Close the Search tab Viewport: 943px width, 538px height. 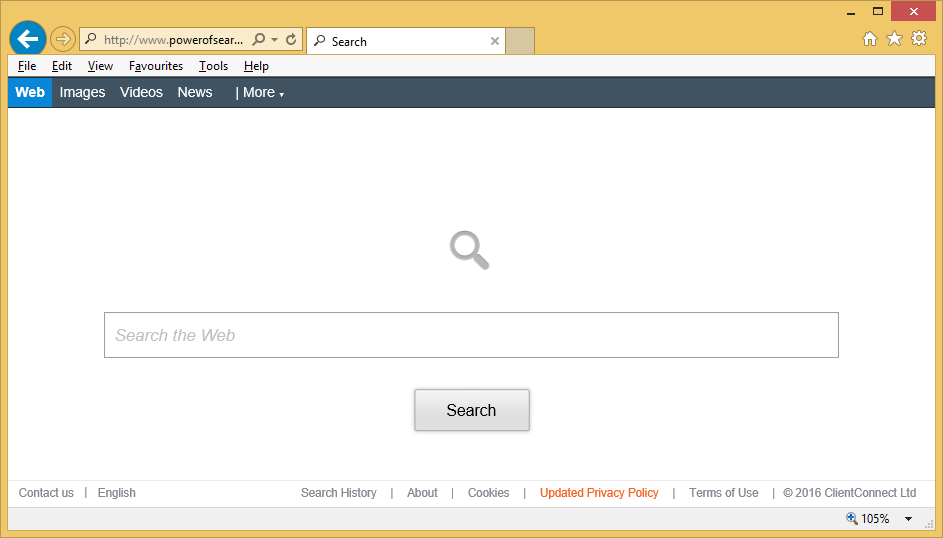pyautogui.click(x=494, y=41)
